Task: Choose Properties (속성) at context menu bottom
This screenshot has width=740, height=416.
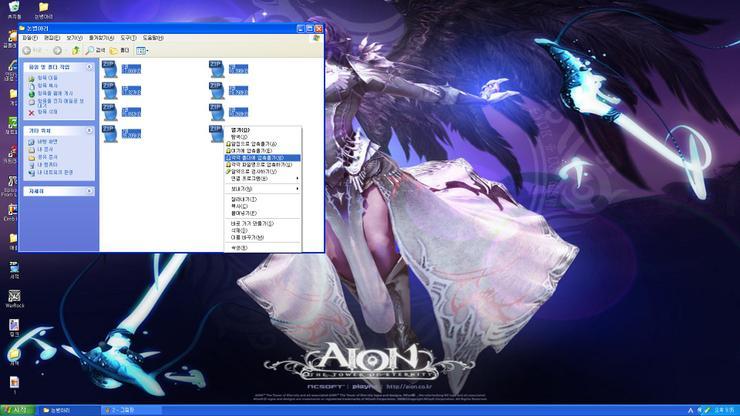Action: 240,247
